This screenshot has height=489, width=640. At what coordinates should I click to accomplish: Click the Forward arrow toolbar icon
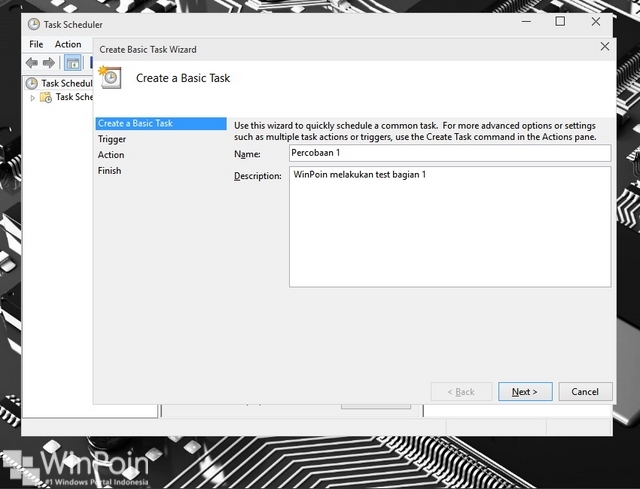(x=49, y=63)
